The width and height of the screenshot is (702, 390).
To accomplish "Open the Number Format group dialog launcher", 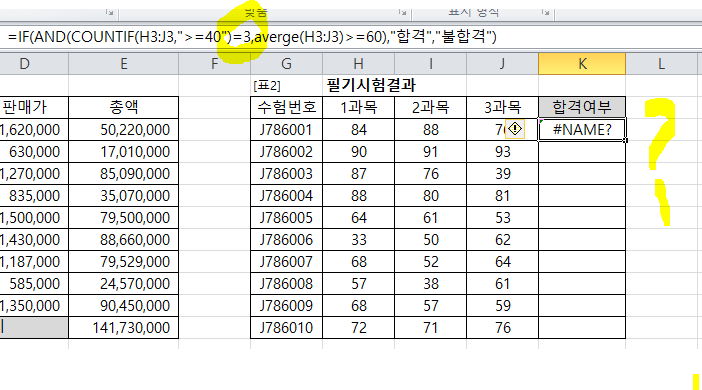I will click(545, 13).
